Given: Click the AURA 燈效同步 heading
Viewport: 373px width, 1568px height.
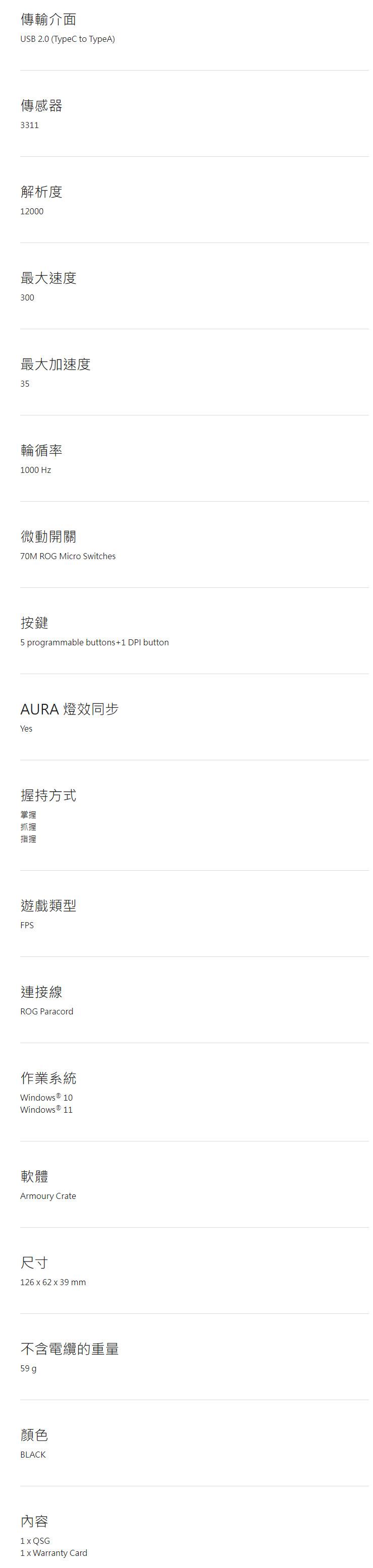Looking at the screenshot, I should tap(70, 709).
